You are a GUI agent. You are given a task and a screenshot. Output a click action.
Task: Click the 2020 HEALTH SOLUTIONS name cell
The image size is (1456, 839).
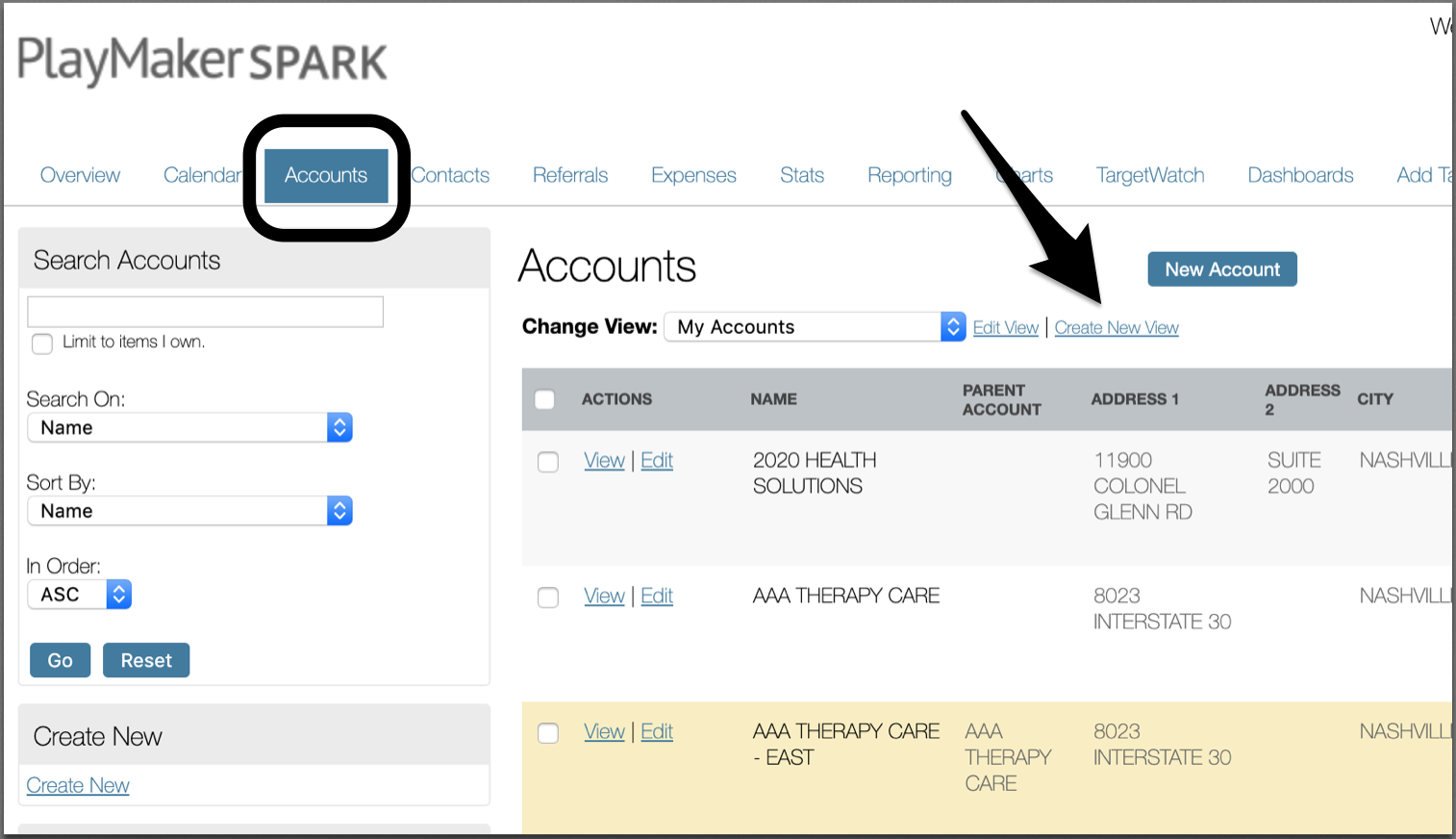pyautogui.click(x=815, y=473)
